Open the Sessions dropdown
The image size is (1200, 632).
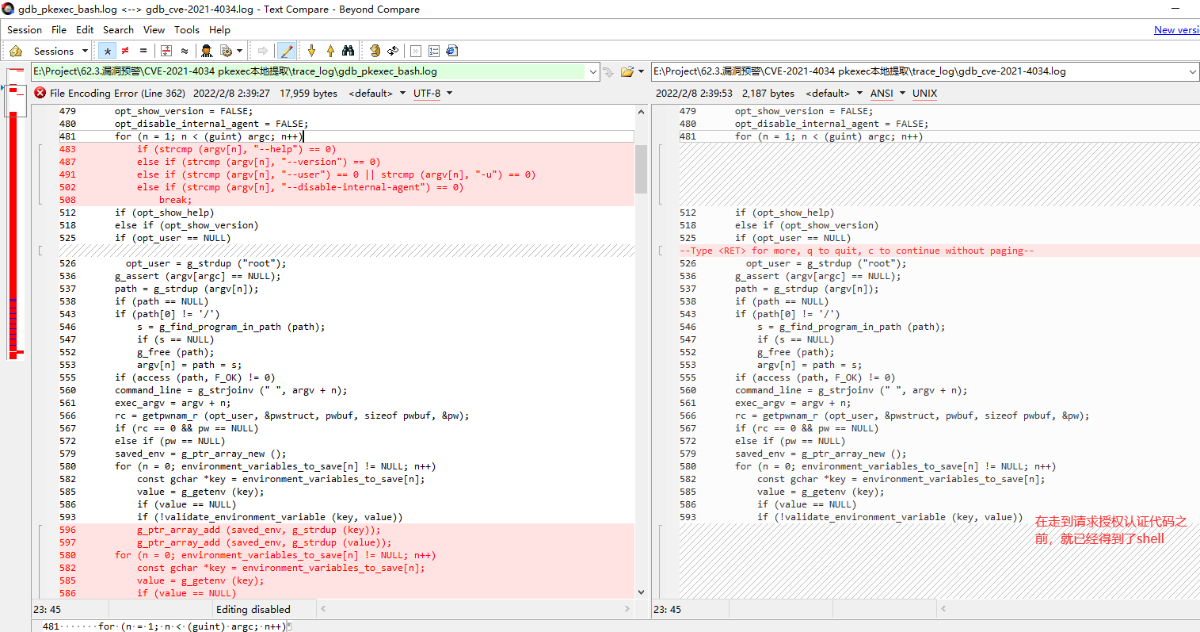coord(60,50)
